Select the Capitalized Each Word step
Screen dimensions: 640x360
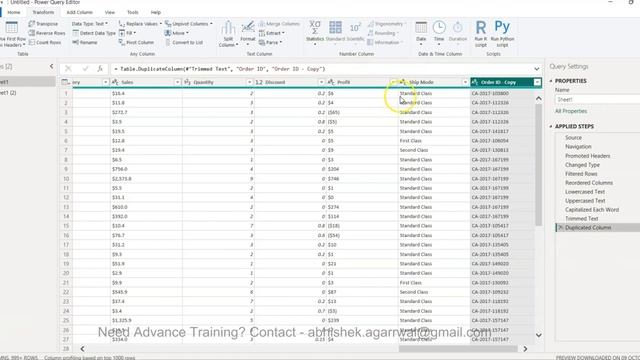click(592, 210)
